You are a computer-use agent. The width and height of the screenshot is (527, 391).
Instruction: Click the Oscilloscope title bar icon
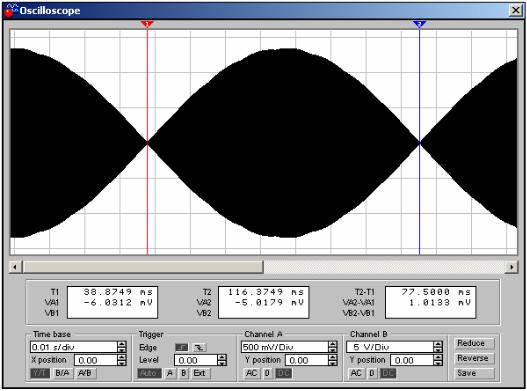click(11, 11)
